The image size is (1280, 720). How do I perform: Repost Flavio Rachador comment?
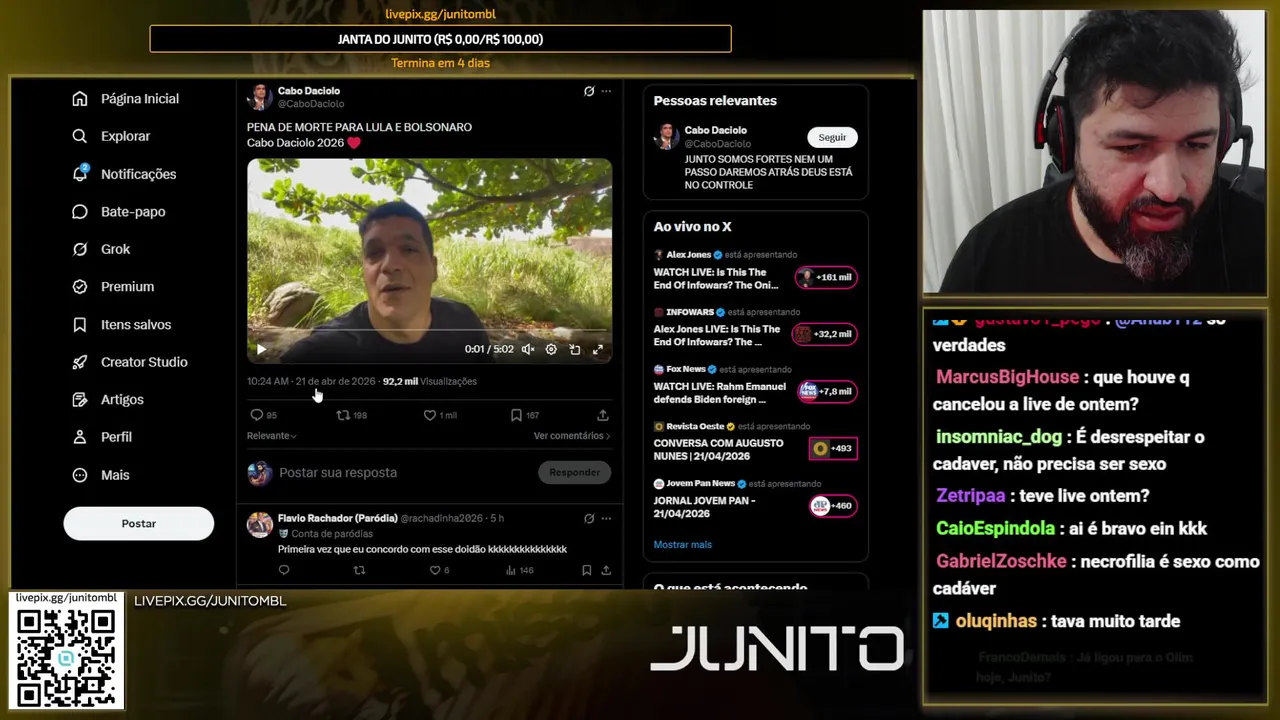point(360,570)
